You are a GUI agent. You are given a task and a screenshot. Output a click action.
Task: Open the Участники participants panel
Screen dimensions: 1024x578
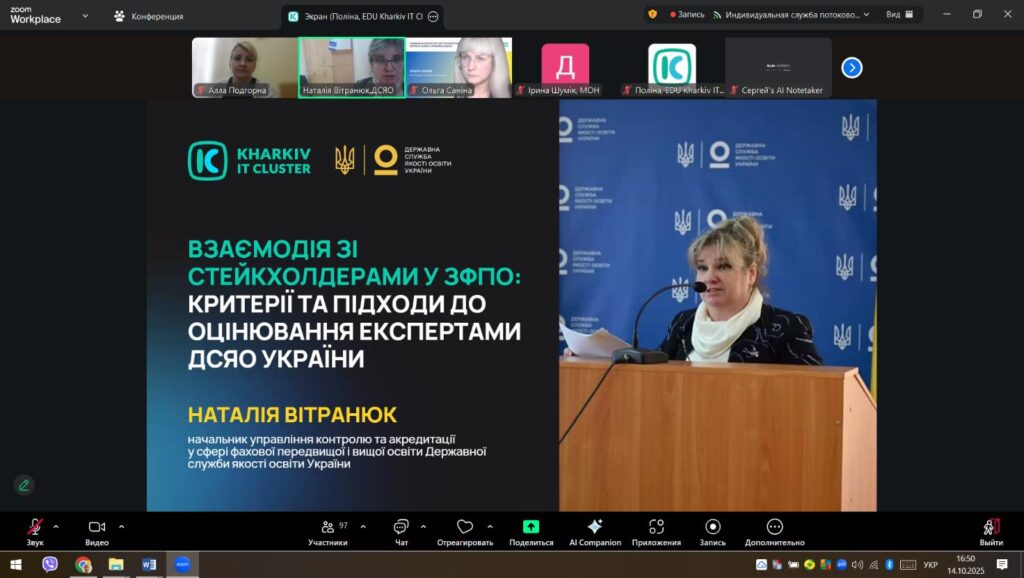328,527
